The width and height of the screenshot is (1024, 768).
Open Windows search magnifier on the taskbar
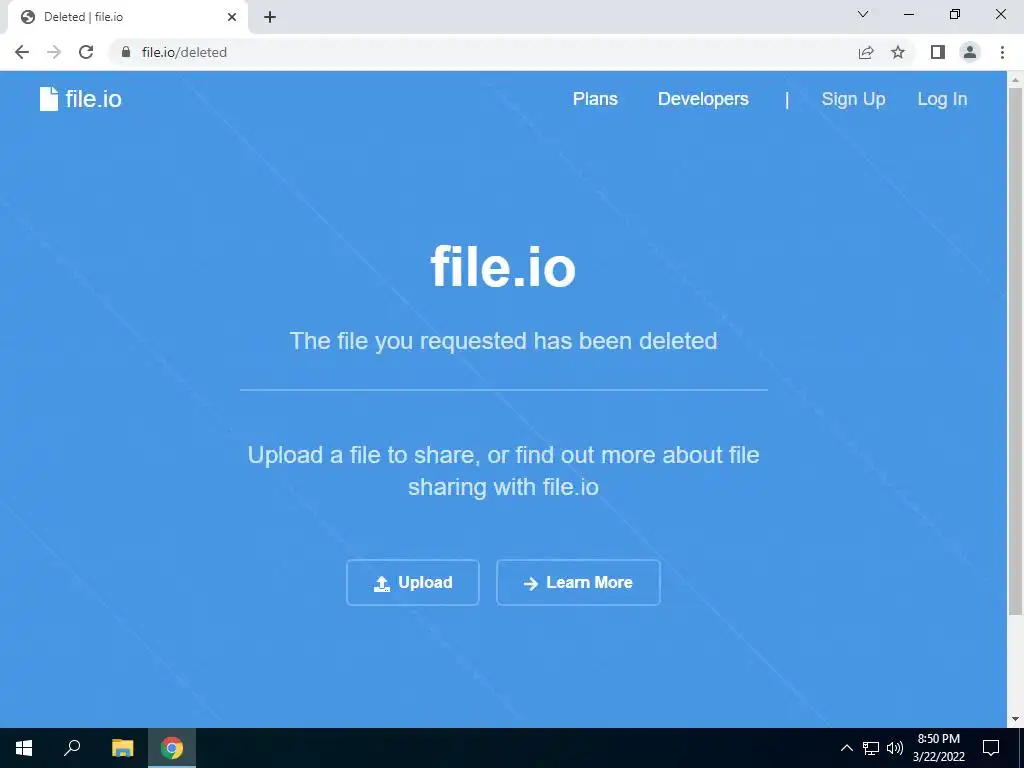(x=72, y=748)
